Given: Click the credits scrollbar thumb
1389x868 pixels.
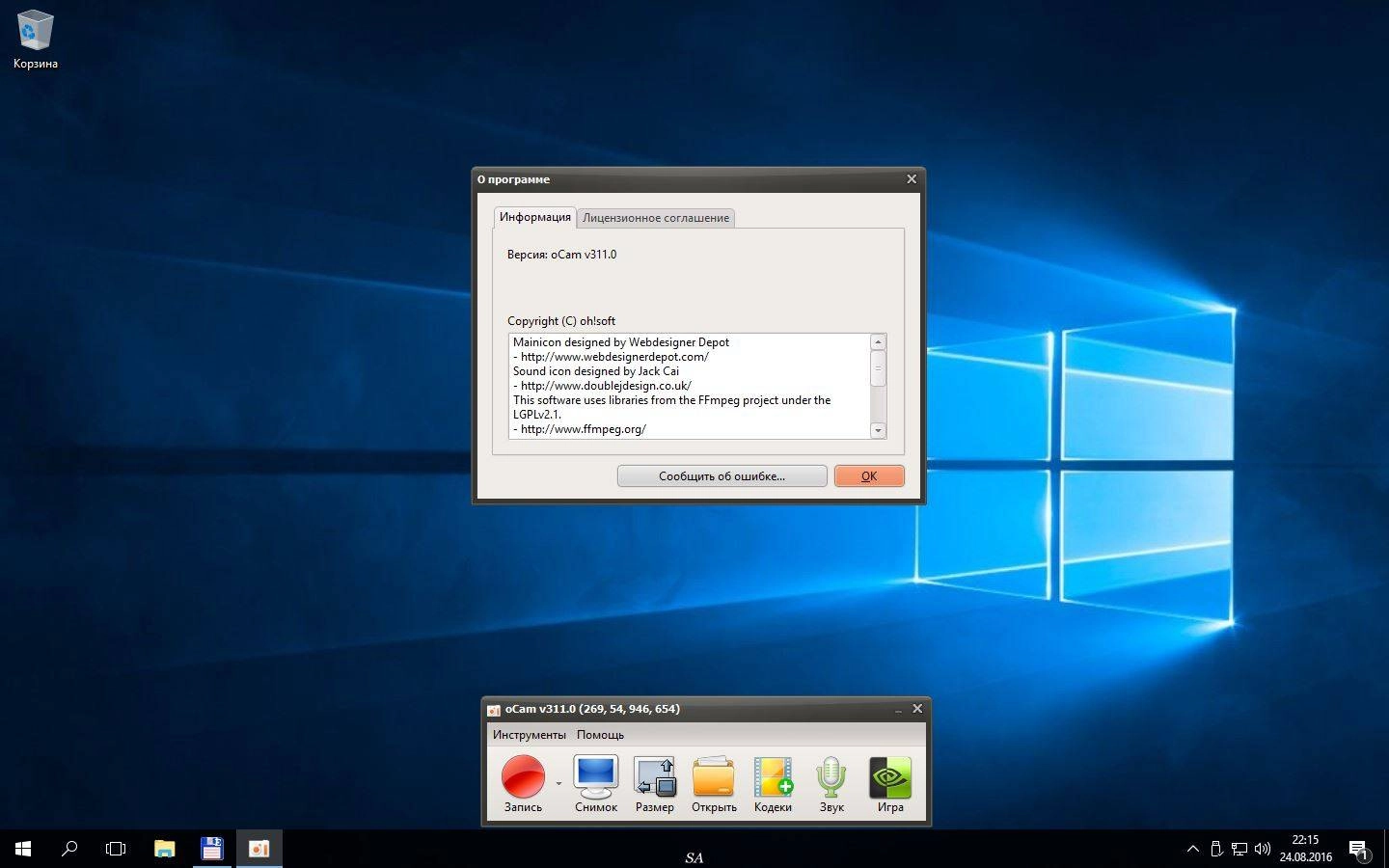Looking at the screenshot, I should pyautogui.click(x=878, y=369).
